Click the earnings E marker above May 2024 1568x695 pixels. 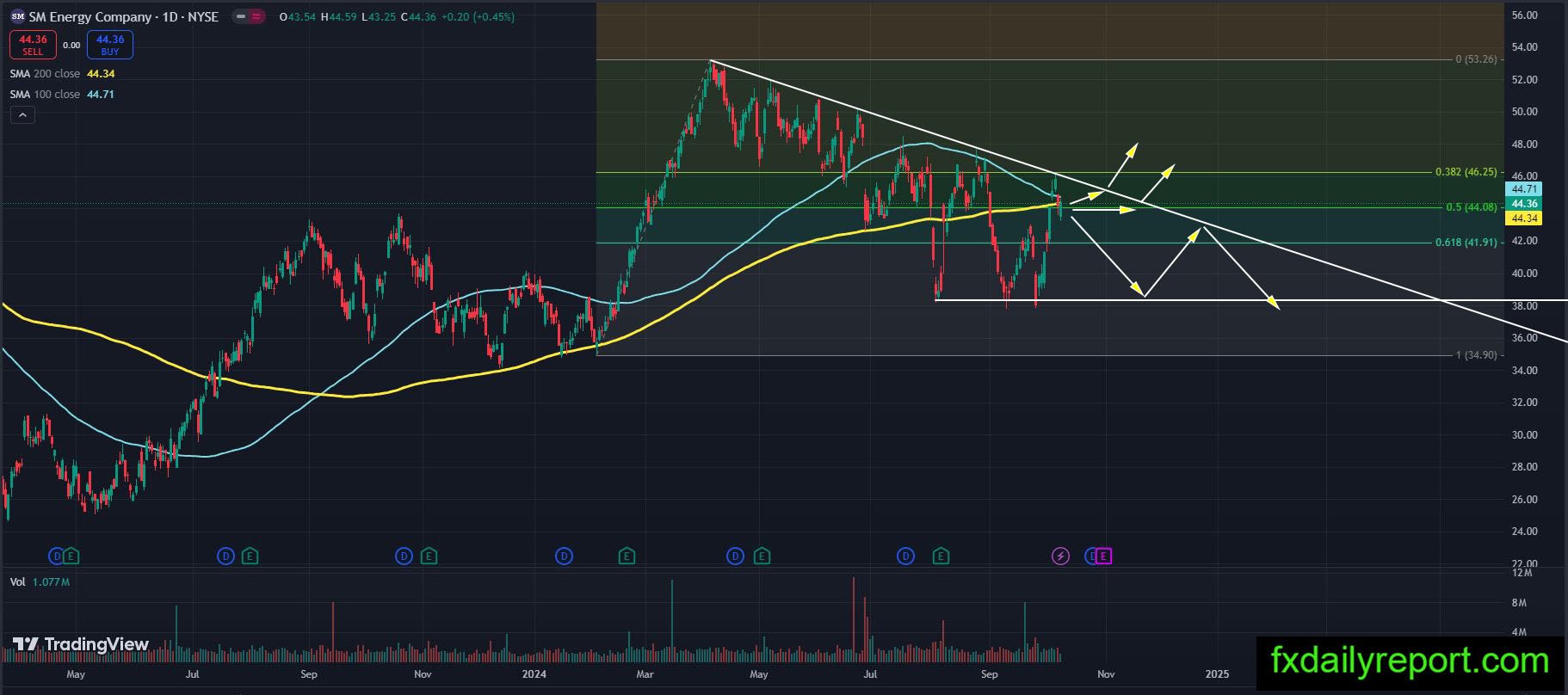(762, 557)
